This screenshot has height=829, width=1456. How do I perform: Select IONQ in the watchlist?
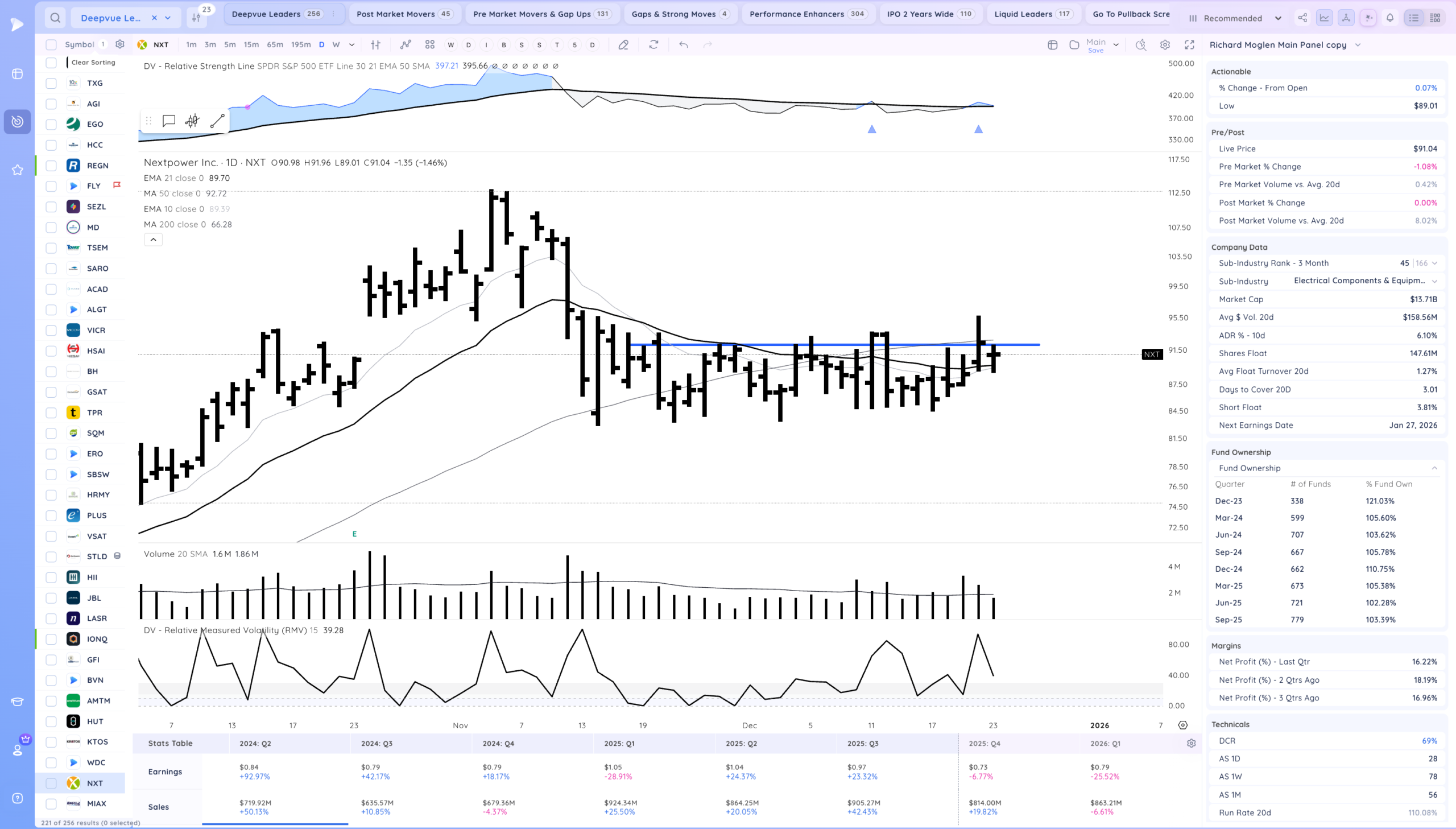(97, 639)
